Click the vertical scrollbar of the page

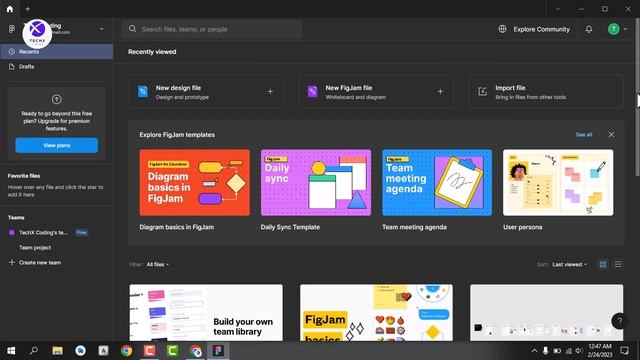click(637, 97)
